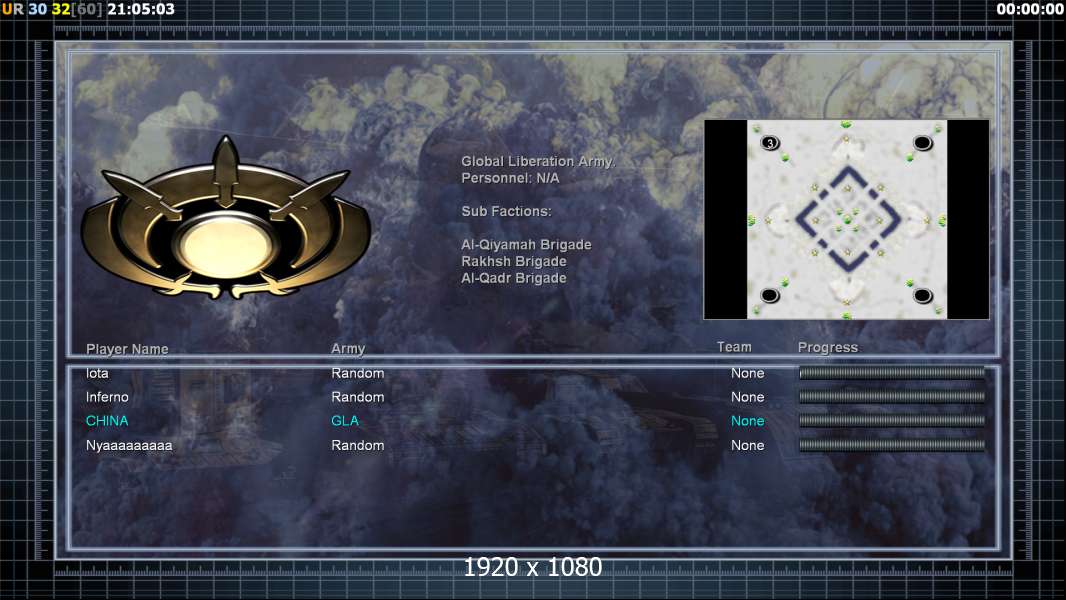Click Iota's loading progress bar

(891, 372)
